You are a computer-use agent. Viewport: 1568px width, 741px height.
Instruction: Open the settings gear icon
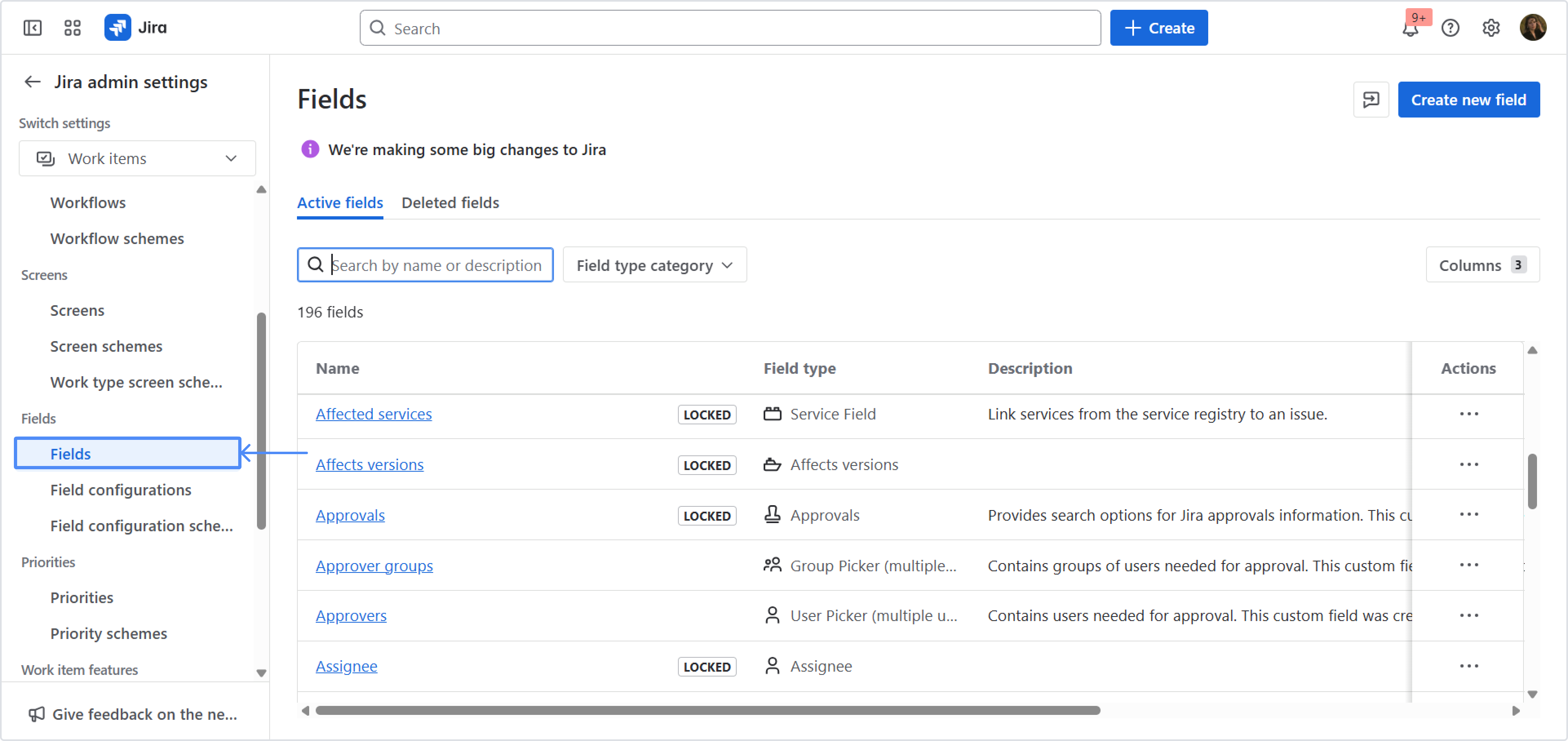coord(1490,28)
